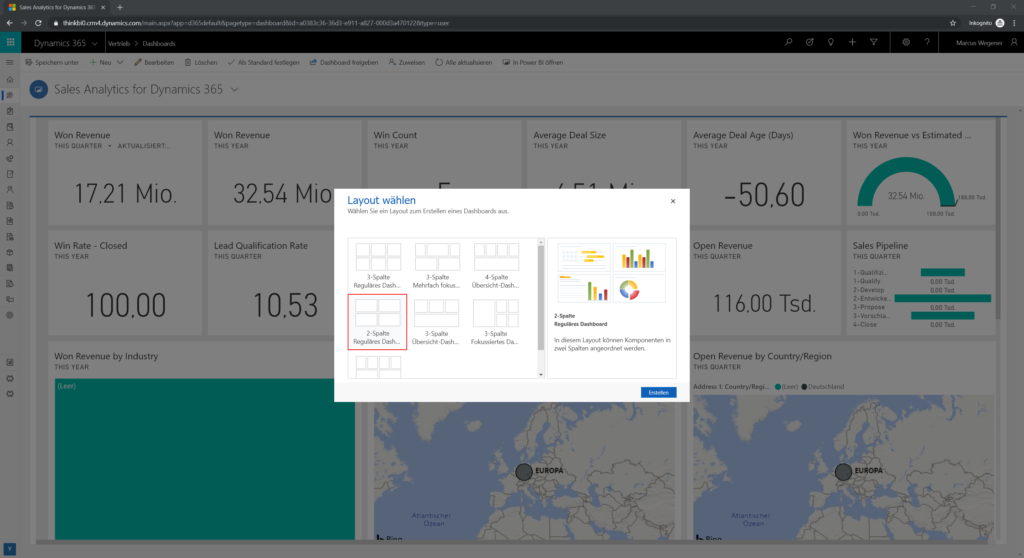Click 'In Power BI öffnen' command
The width and height of the screenshot is (1024, 558).
(533, 62)
